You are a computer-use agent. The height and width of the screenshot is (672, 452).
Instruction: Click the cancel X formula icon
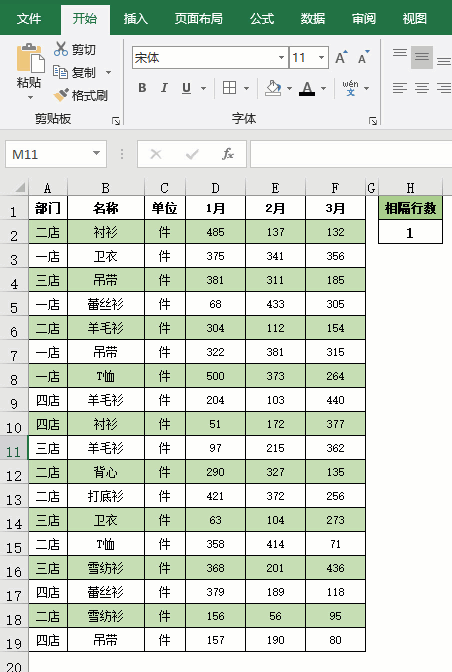click(156, 154)
